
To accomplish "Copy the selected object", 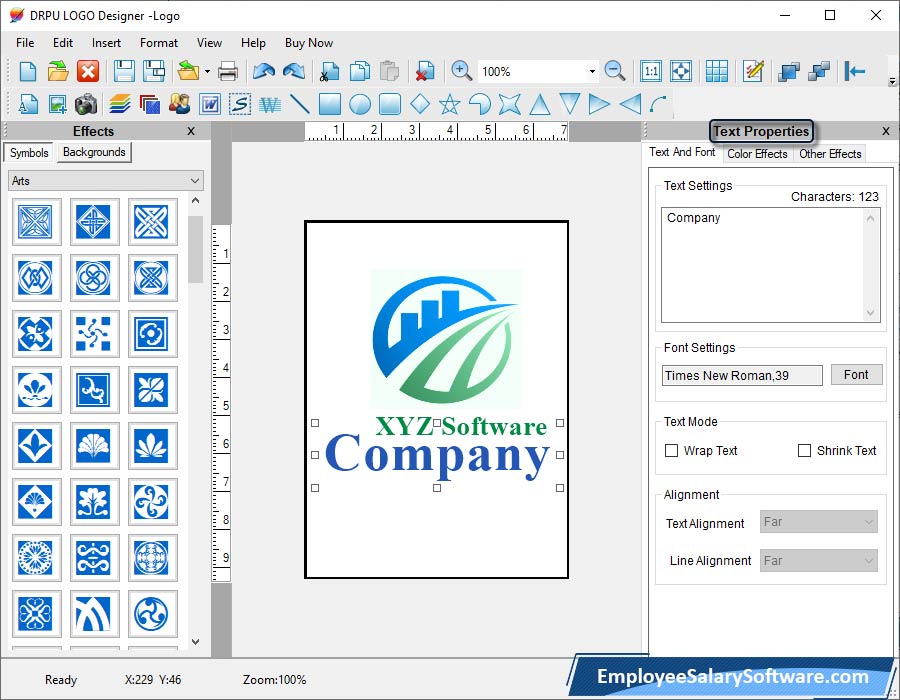I will coord(360,72).
